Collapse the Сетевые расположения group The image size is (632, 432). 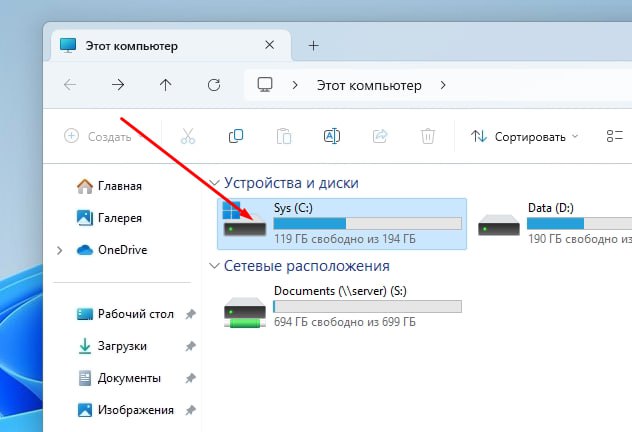pos(214,266)
